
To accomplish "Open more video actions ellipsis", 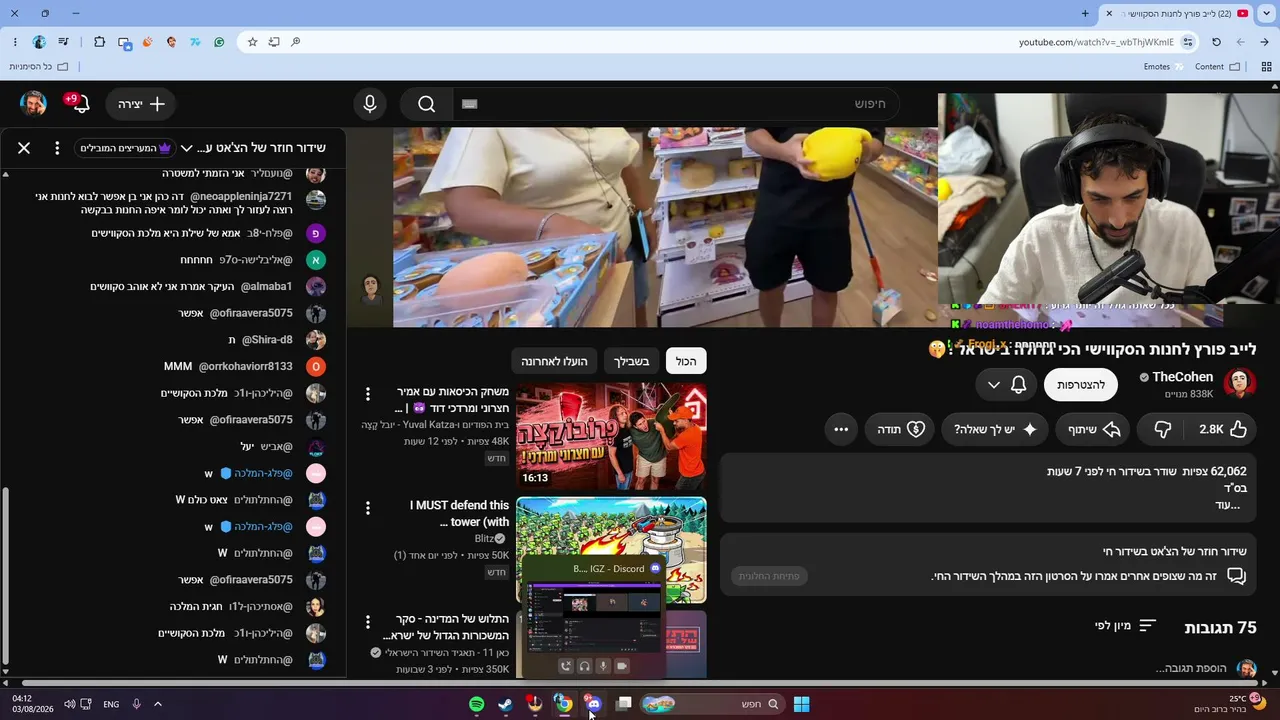I will 841,429.
